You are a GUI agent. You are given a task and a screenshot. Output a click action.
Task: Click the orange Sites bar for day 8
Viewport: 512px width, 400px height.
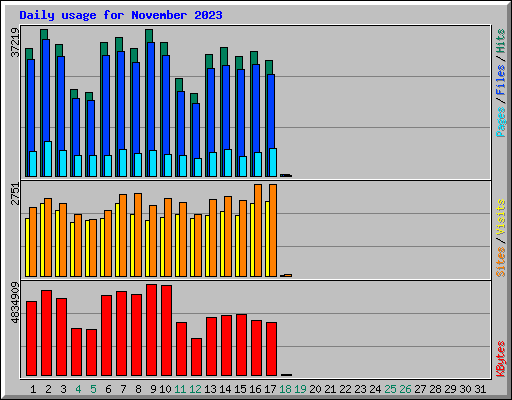(138, 235)
